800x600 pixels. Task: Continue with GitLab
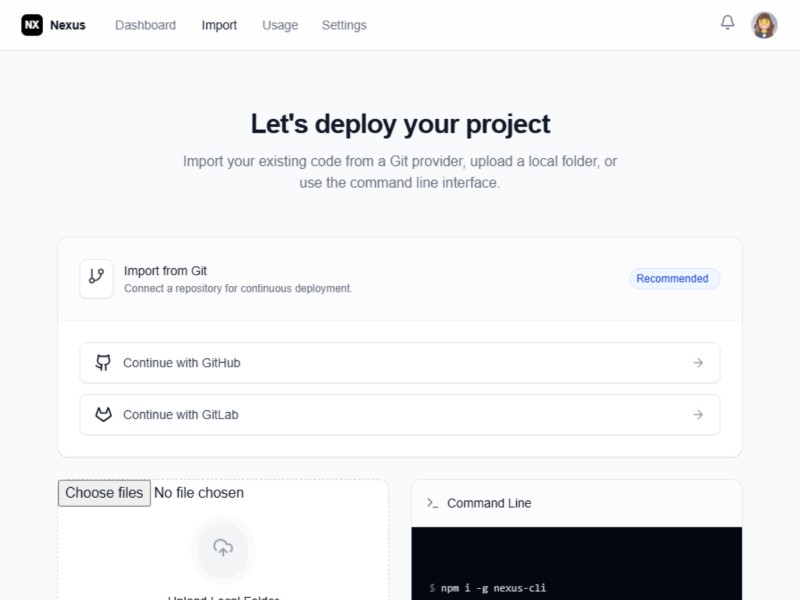(399, 414)
